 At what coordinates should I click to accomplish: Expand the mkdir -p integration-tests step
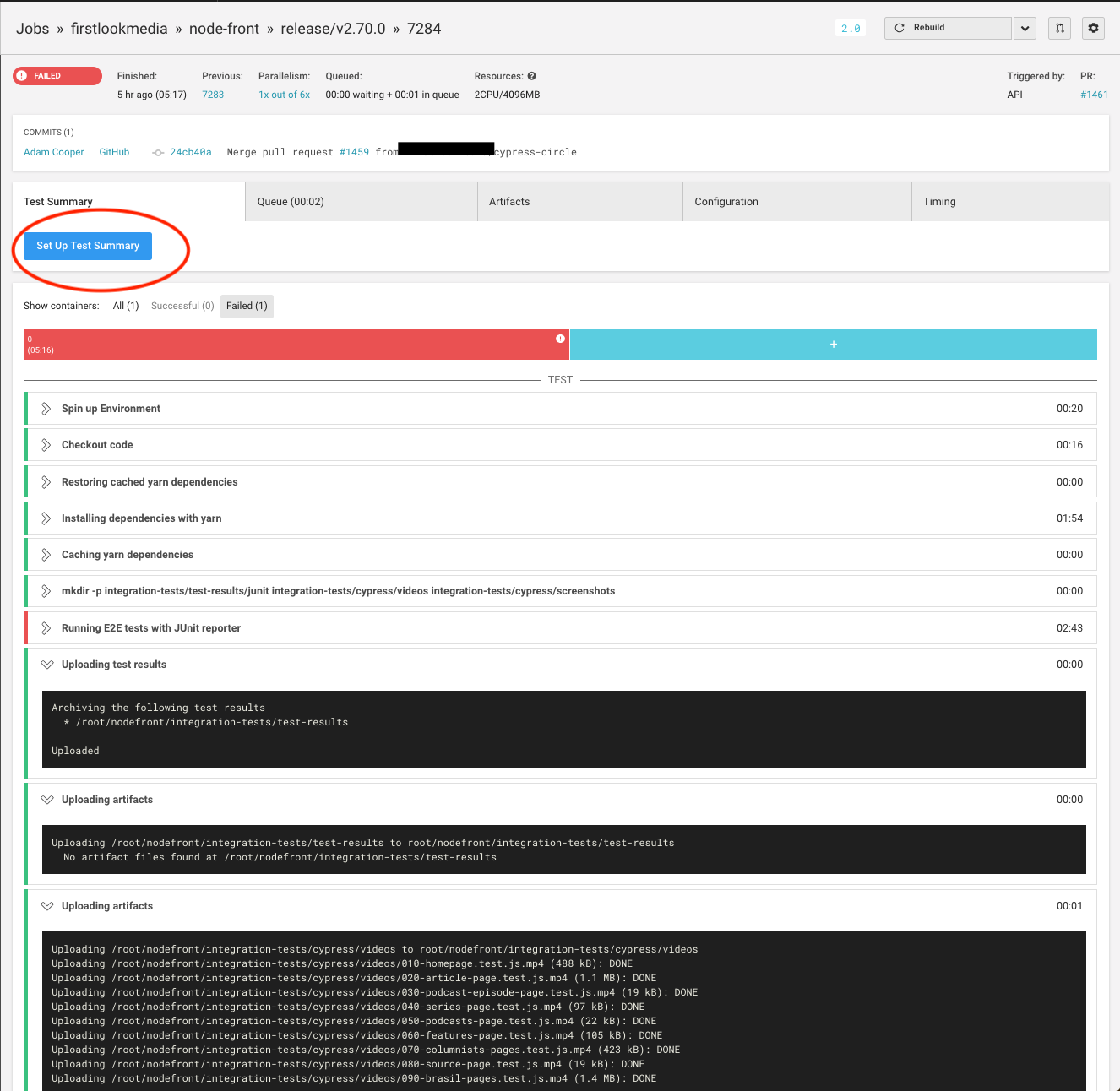(x=46, y=591)
